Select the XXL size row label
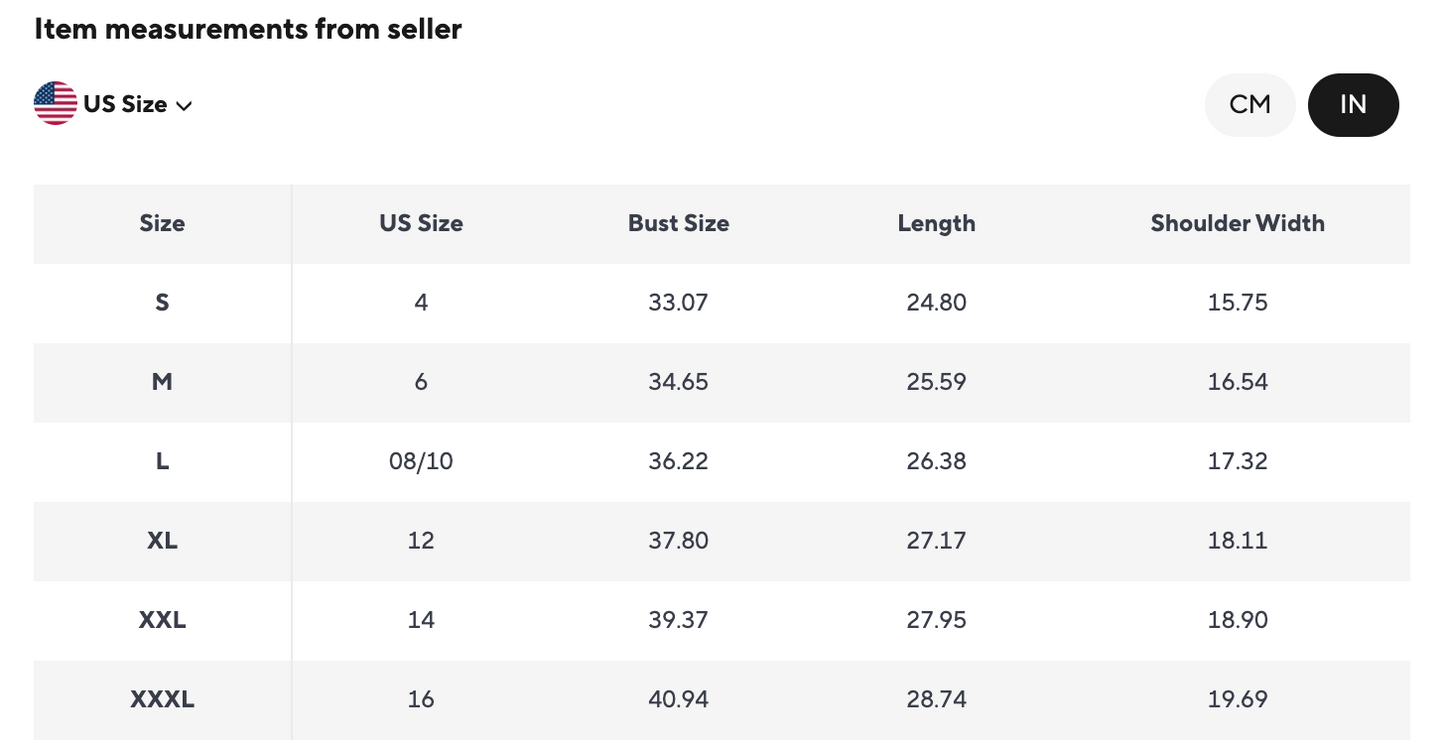 coord(162,620)
